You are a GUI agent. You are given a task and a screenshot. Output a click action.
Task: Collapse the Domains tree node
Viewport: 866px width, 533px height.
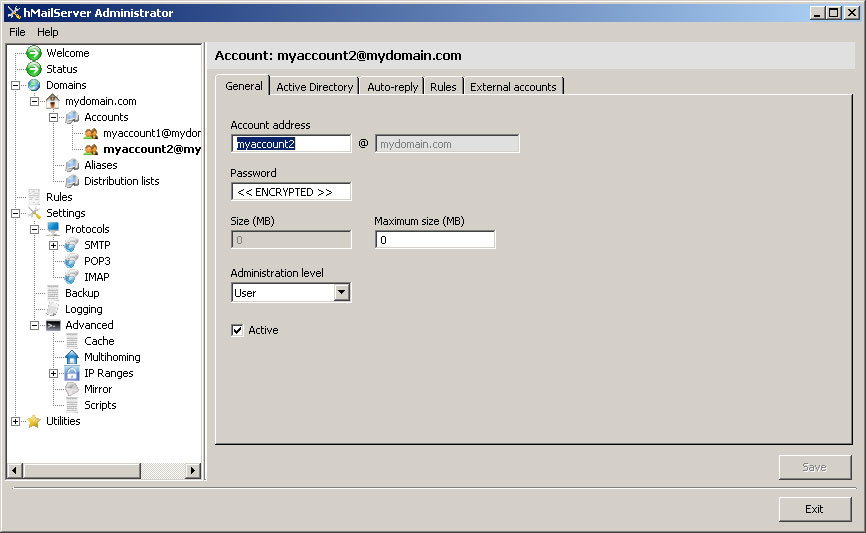click(x=15, y=85)
